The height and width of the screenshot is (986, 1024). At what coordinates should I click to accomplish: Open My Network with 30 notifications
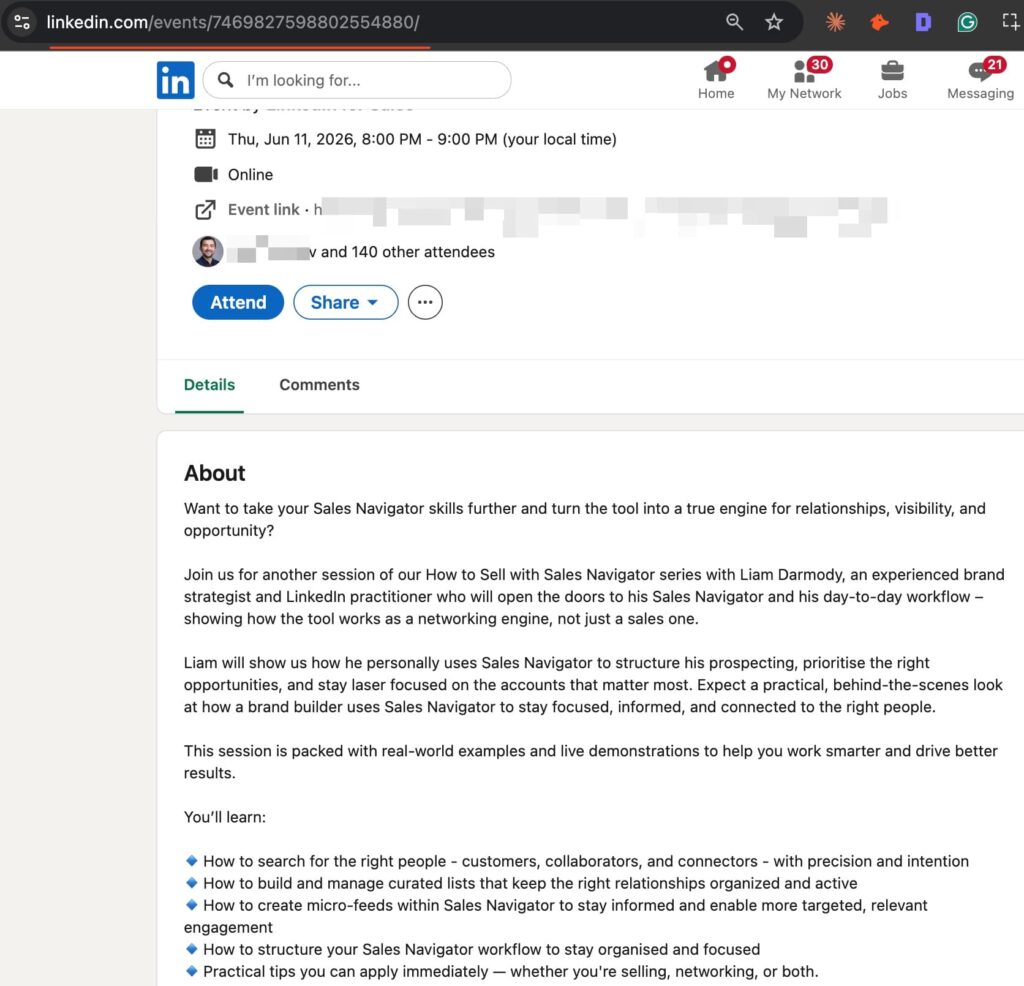click(x=805, y=79)
